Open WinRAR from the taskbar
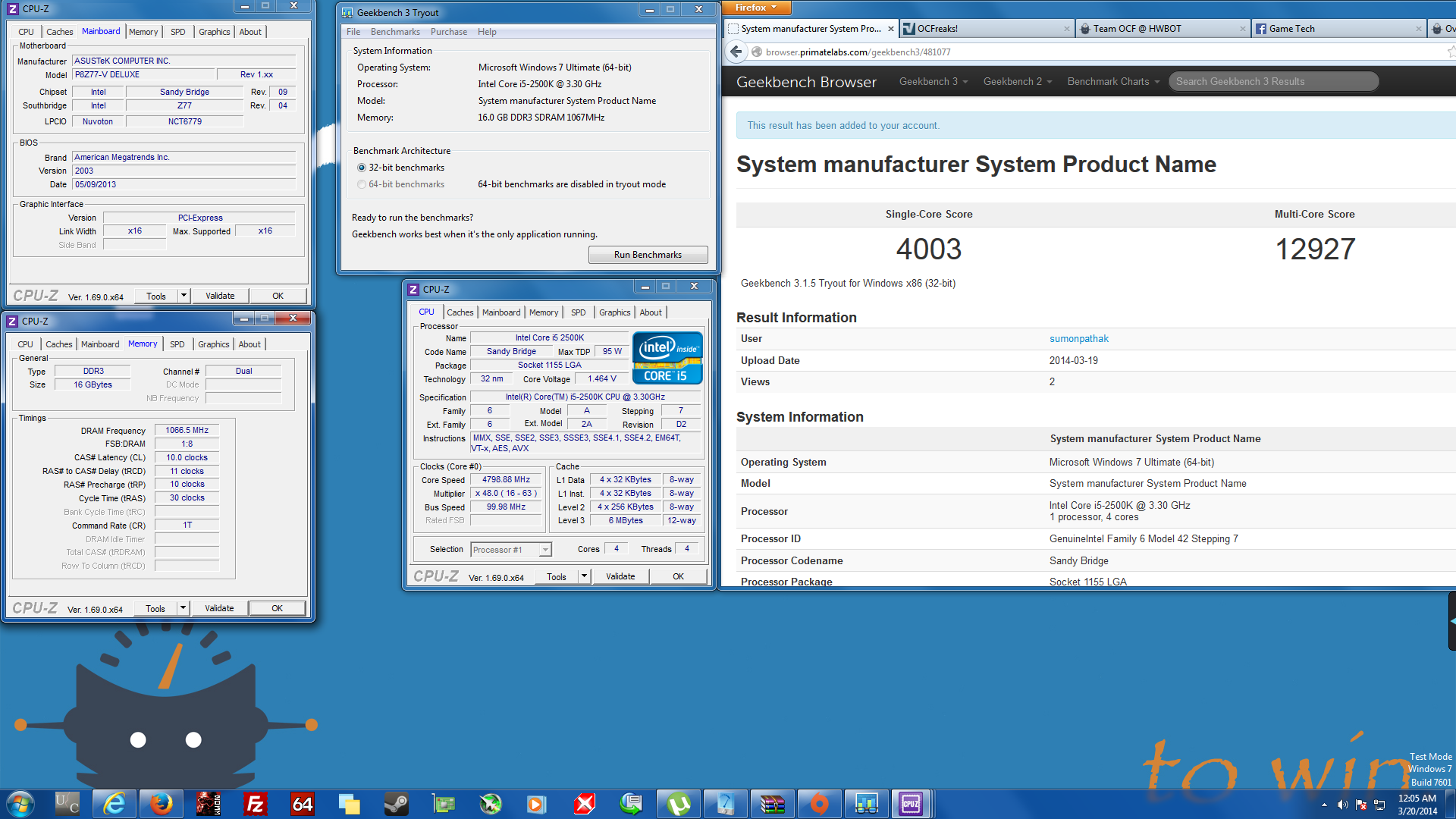1456x819 pixels. [x=773, y=804]
